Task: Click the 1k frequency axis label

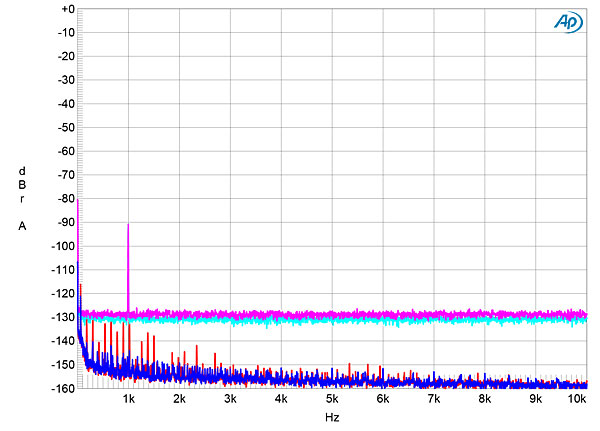Action: tap(129, 399)
